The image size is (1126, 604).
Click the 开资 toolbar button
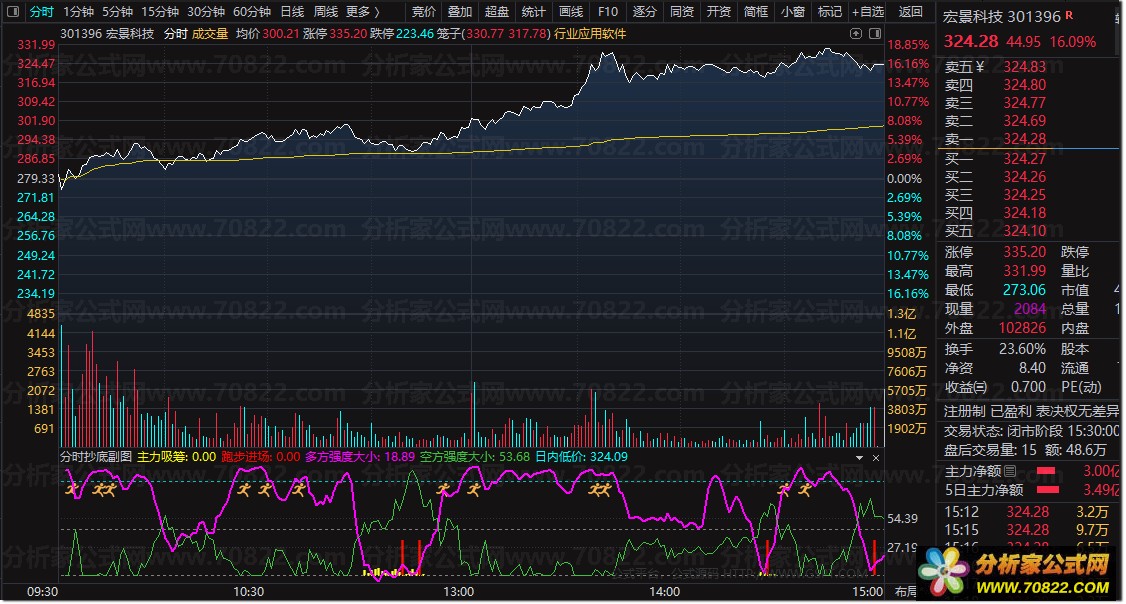point(718,11)
